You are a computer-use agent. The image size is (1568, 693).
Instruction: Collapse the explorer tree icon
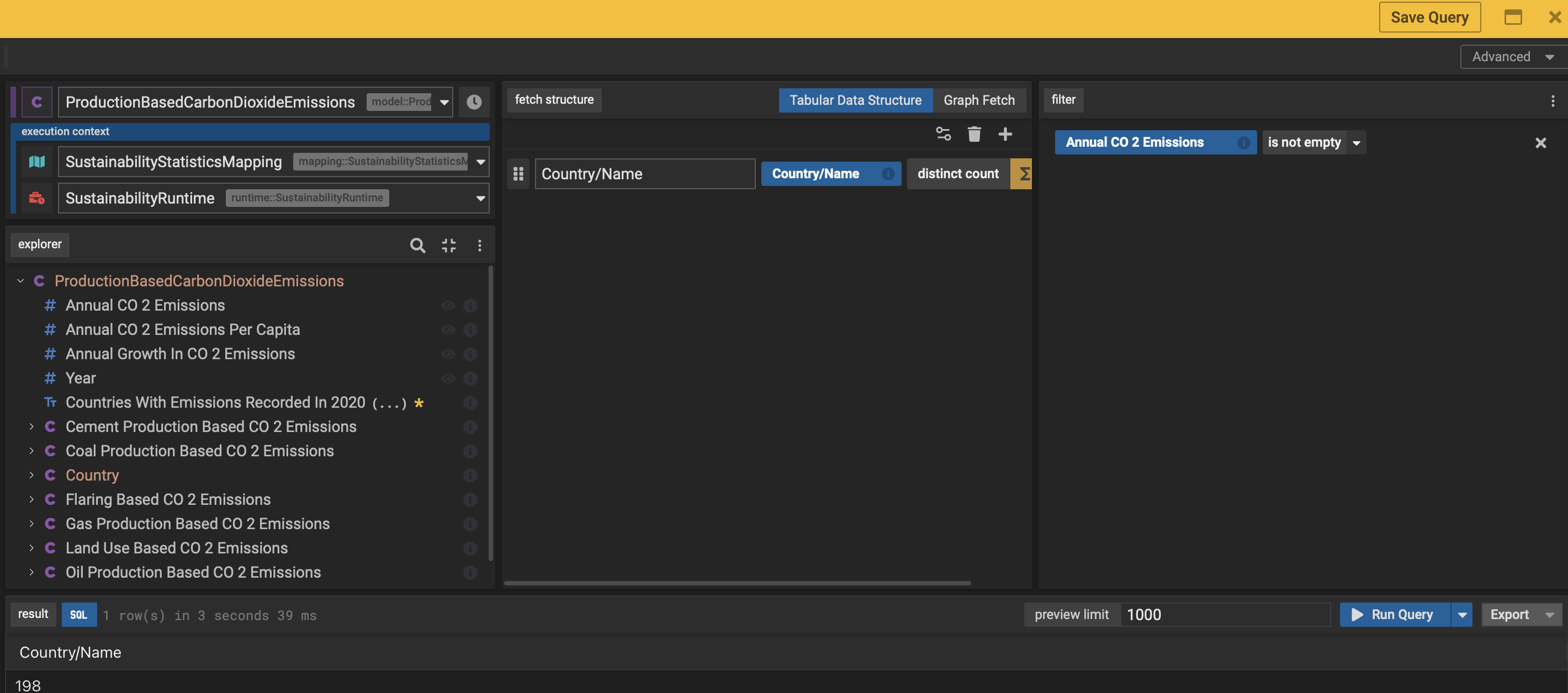449,244
